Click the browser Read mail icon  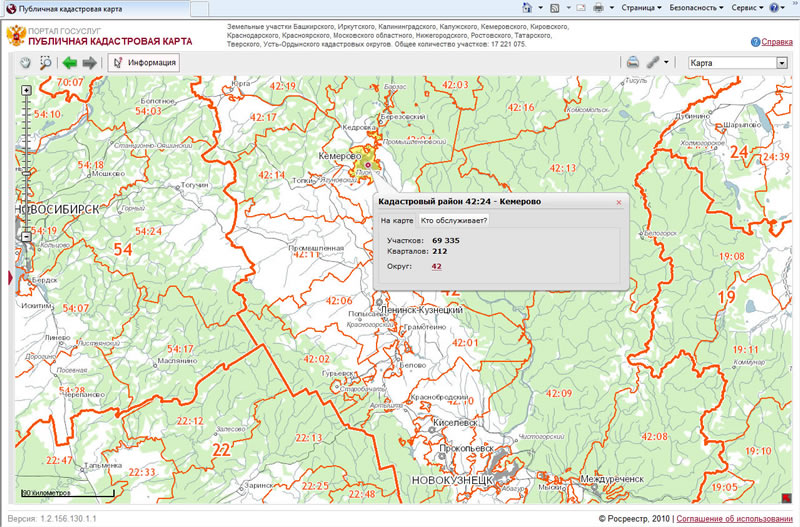tap(581, 8)
